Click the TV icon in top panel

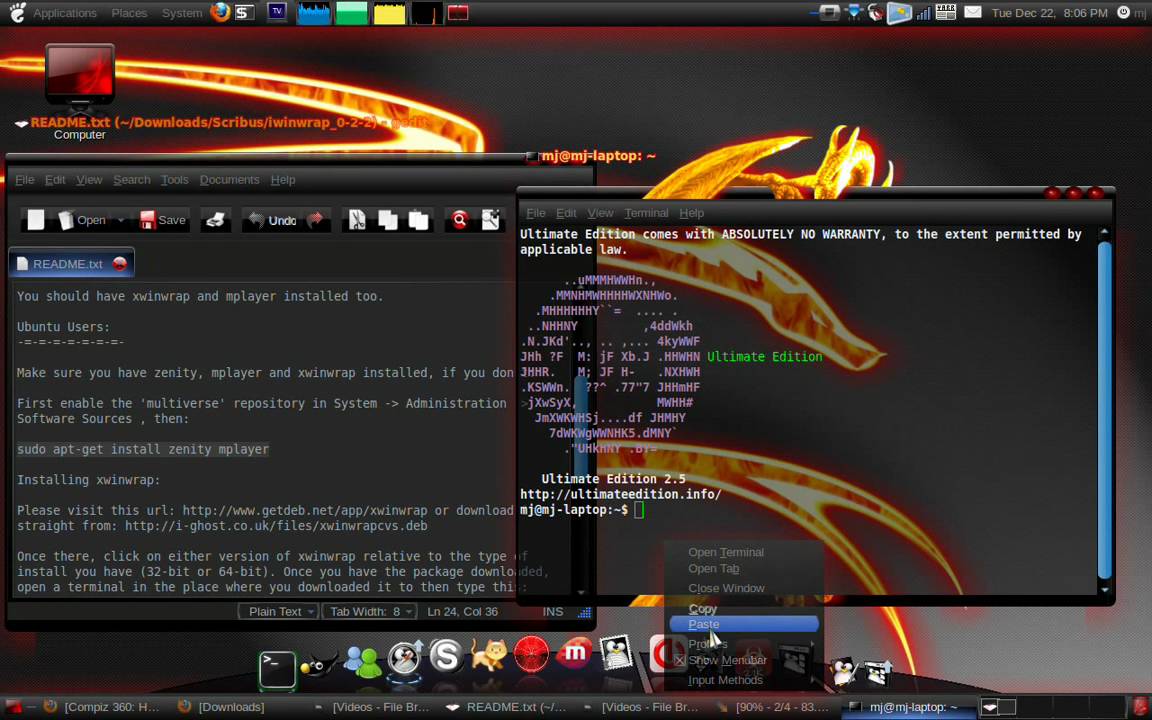click(x=277, y=12)
